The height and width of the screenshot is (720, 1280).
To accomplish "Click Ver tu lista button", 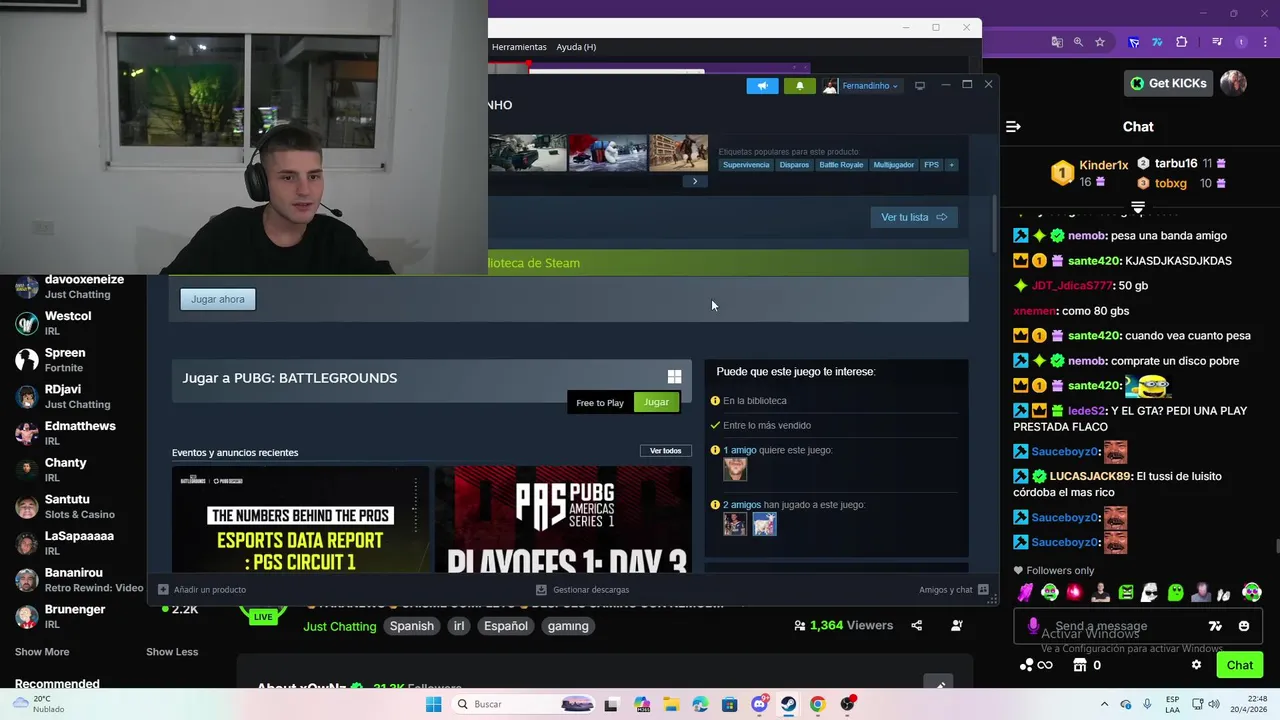I will tap(914, 217).
